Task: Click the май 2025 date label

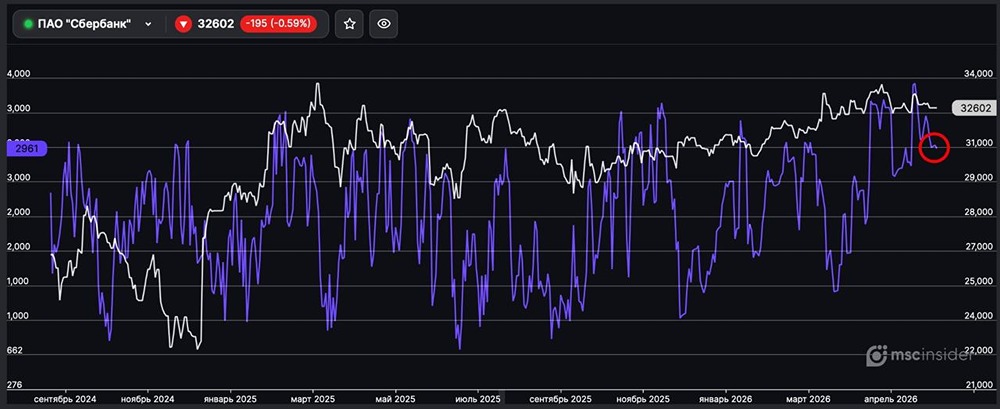Action: [395, 399]
